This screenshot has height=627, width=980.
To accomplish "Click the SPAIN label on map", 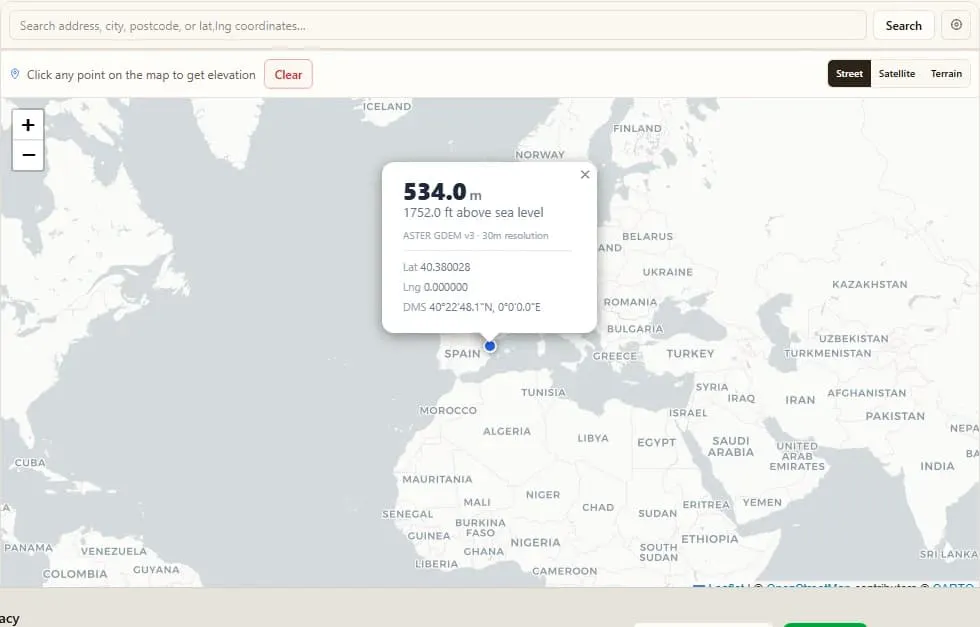I will click(462, 354).
